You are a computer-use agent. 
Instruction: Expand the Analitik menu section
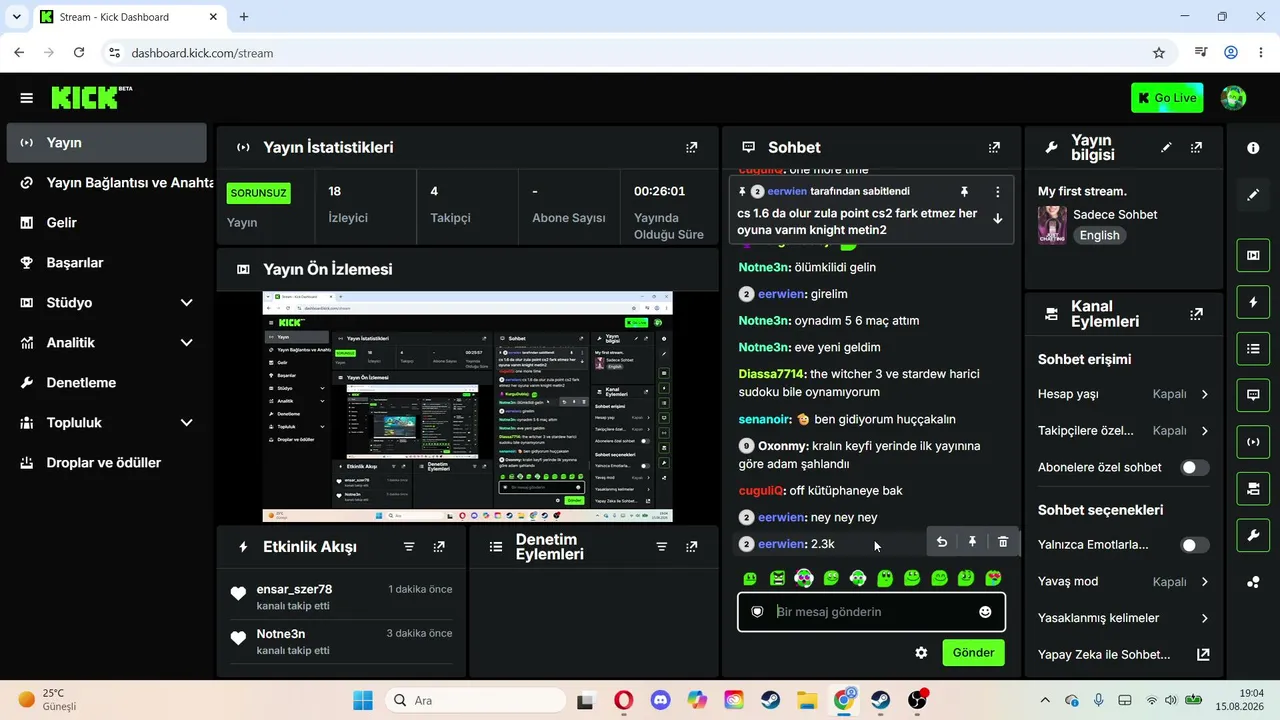(106, 343)
